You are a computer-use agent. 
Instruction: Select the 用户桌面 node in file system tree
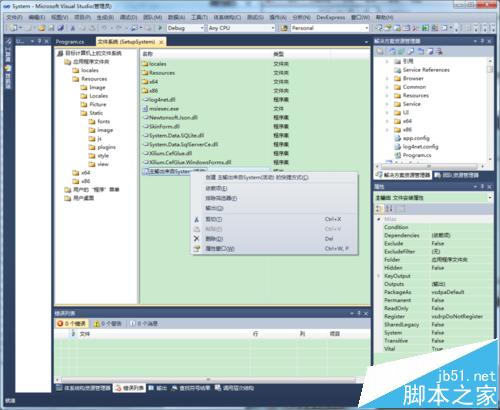click(x=83, y=198)
